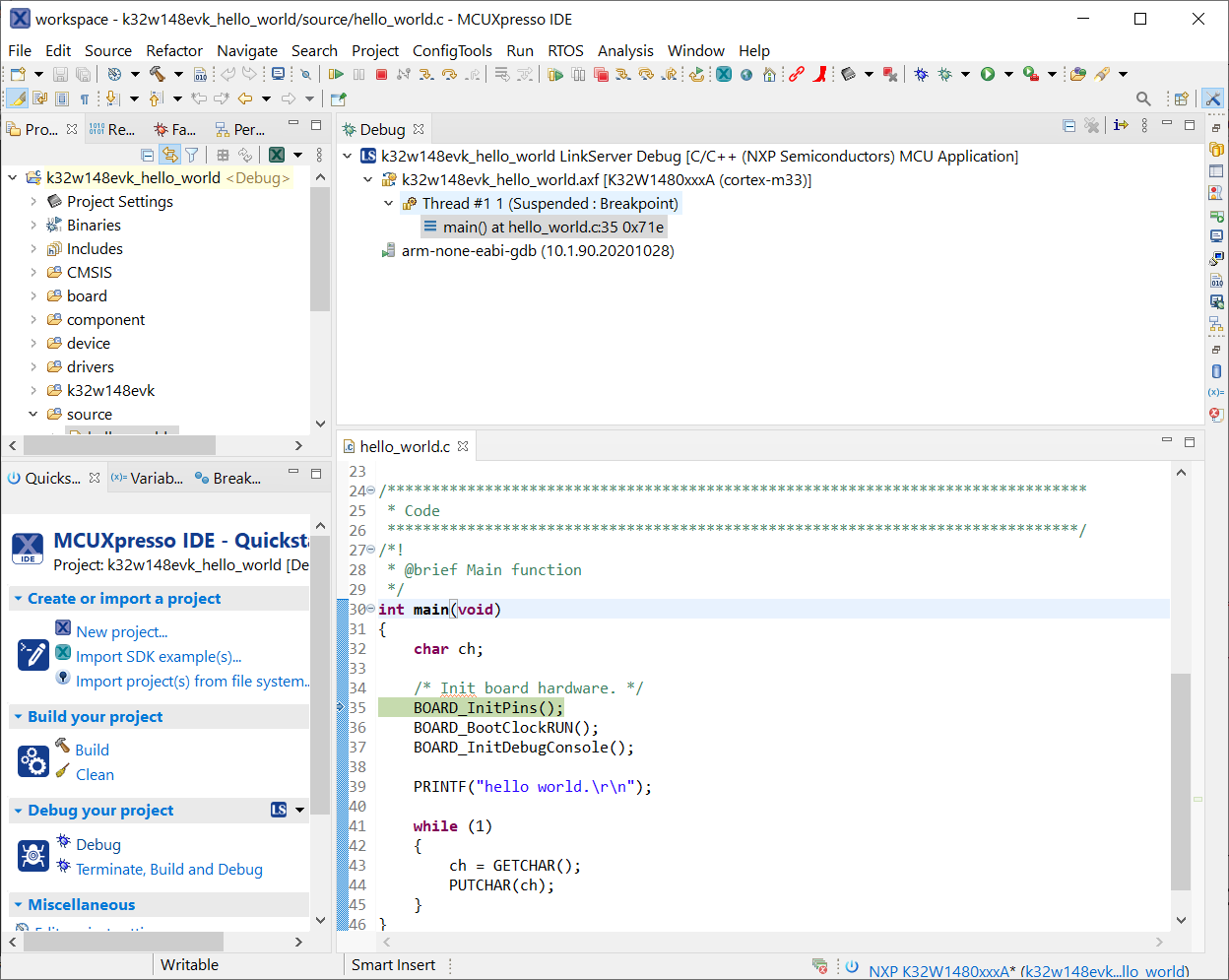Viewport: 1229px width, 980px height.
Task: Toggle the skip all breakpoints button
Action: (x=306, y=74)
